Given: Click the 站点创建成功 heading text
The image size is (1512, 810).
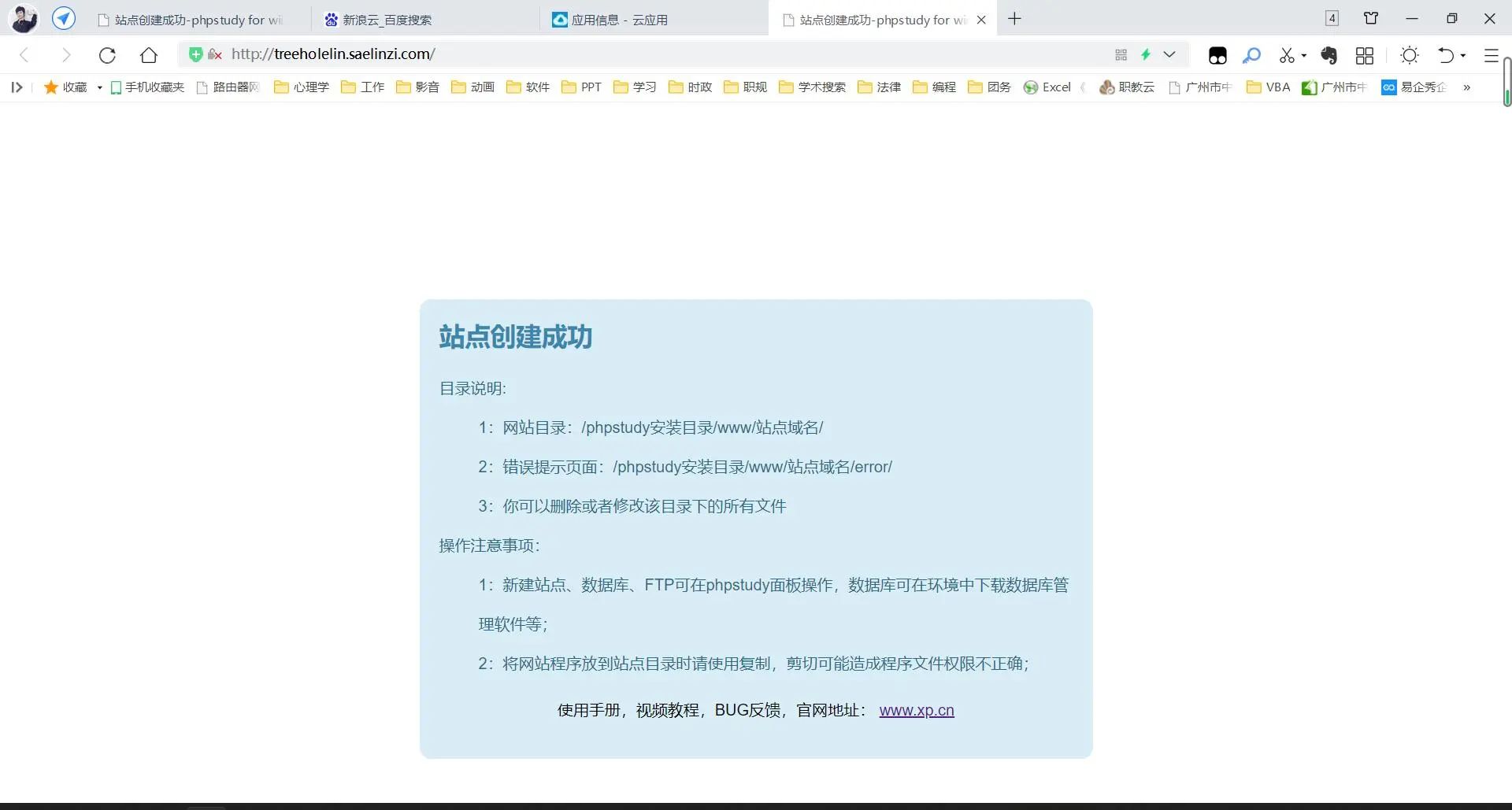Looking at the screenshot, I should pos(516,337).
